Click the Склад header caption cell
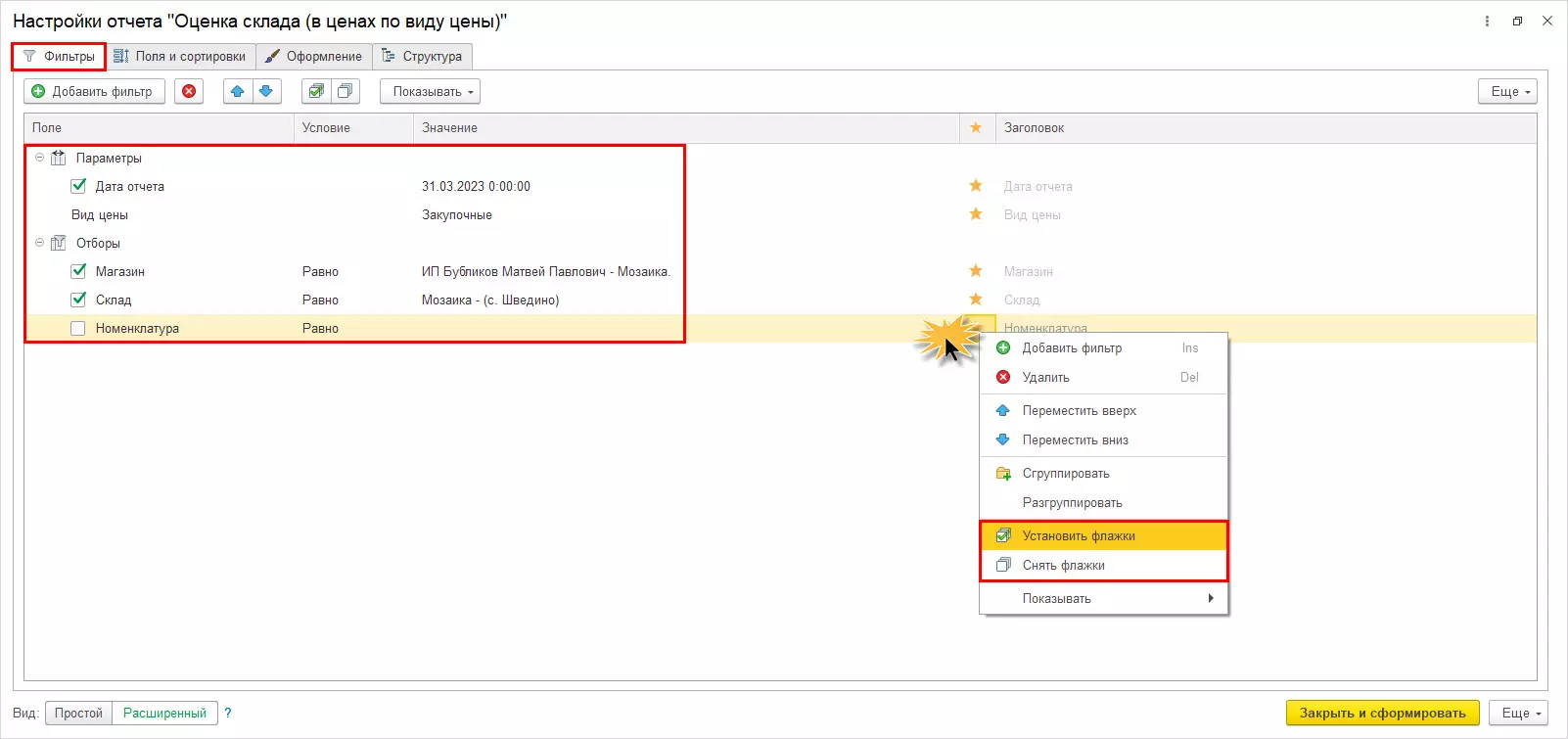 (1021, 300)
